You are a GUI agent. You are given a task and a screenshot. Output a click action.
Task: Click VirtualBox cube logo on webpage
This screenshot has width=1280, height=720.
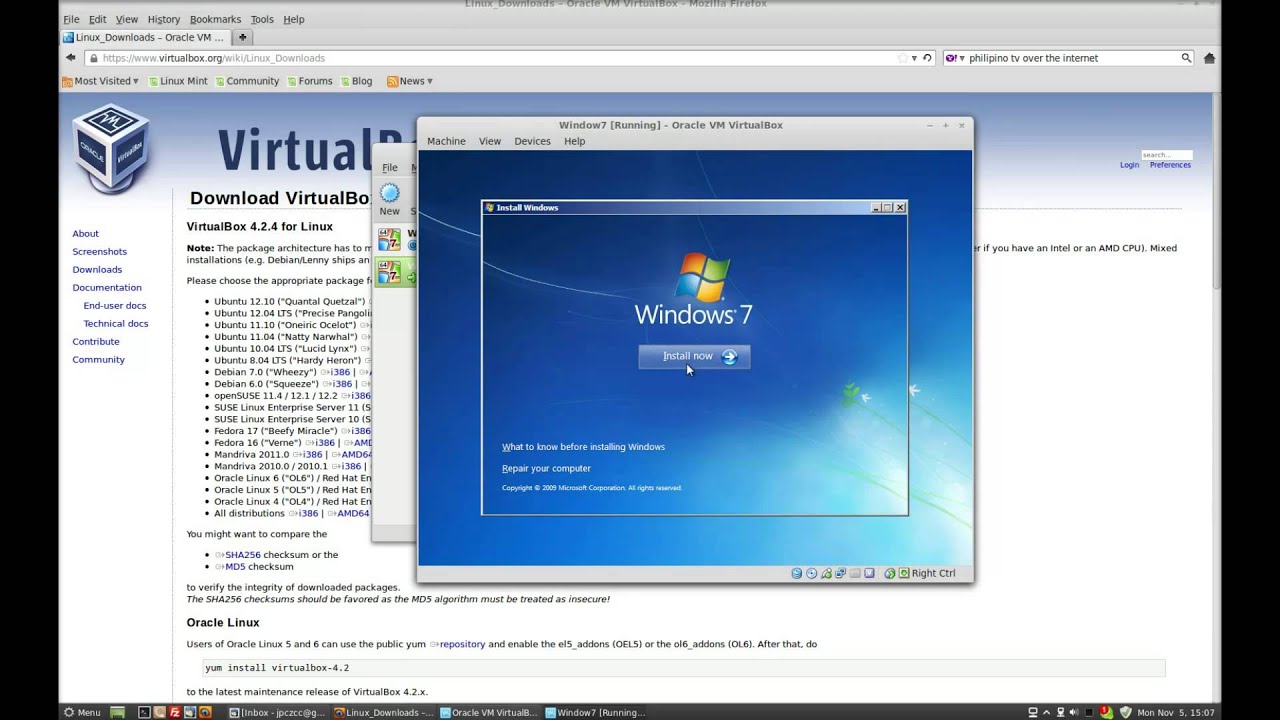point(111,148)
